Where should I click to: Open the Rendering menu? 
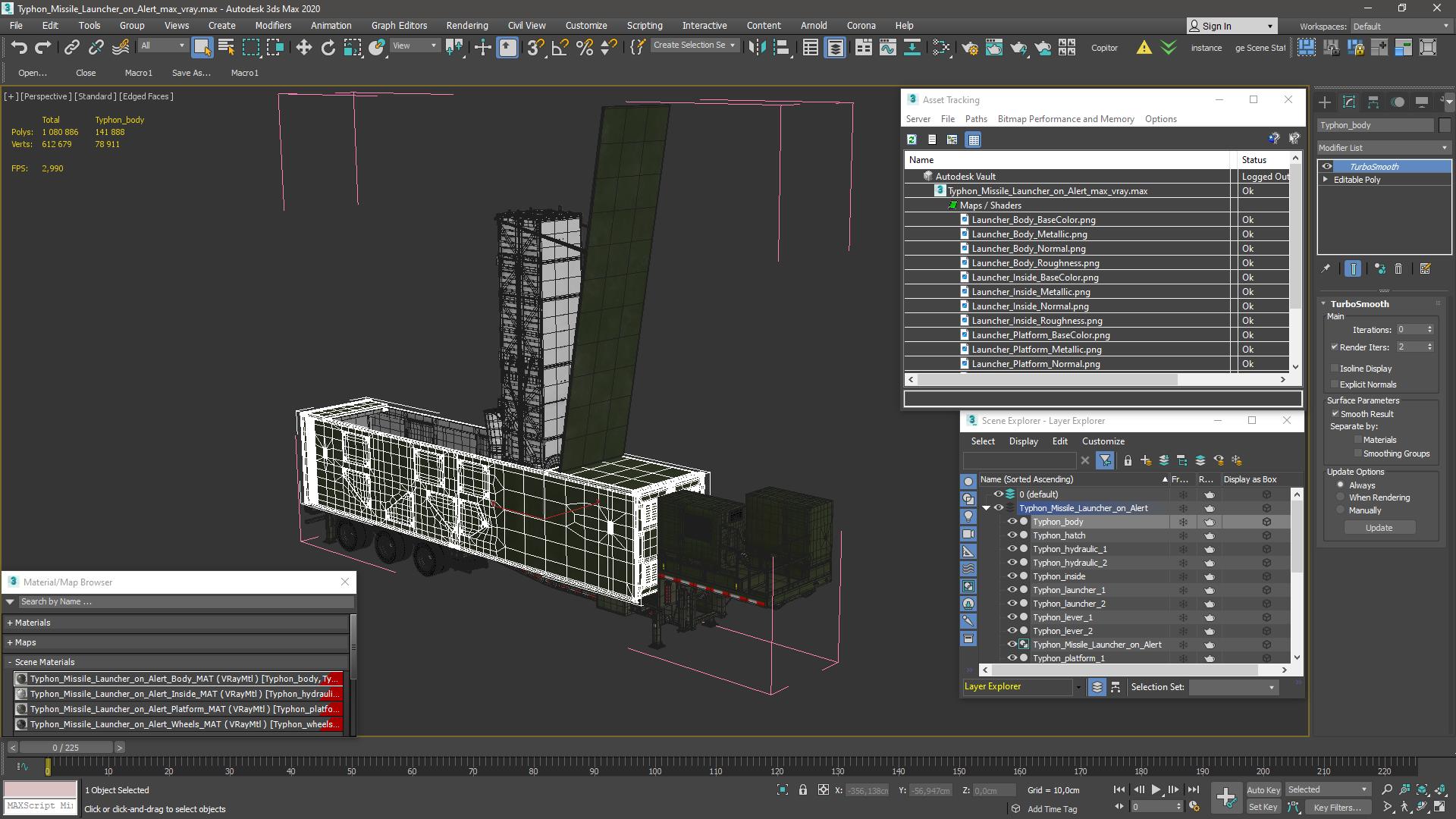click(x=467, y=25)
